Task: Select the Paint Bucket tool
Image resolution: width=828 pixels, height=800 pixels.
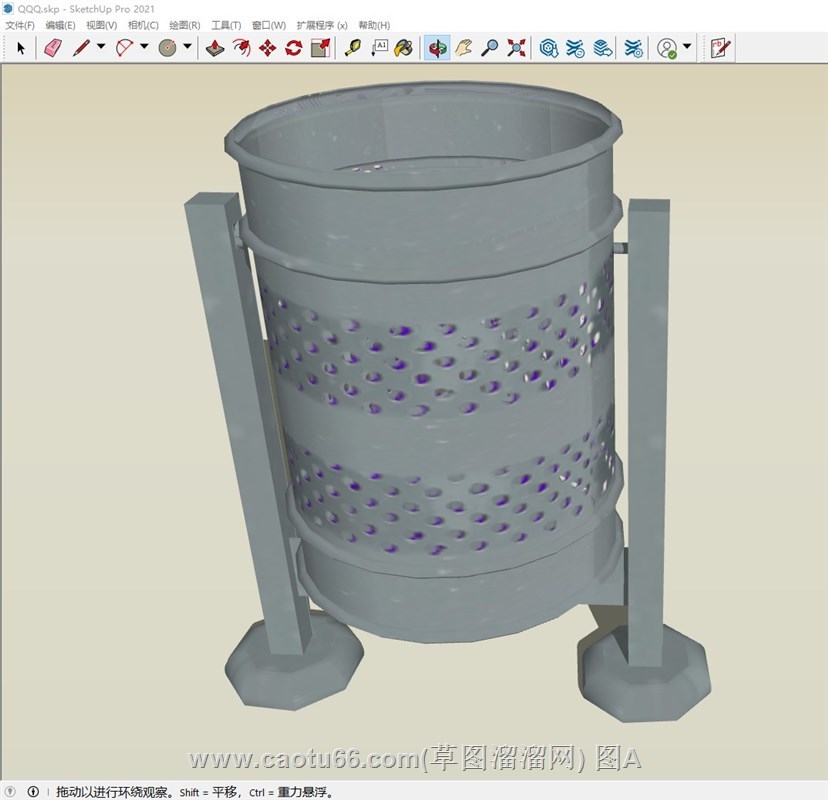Action: click(x=403, y=47)
